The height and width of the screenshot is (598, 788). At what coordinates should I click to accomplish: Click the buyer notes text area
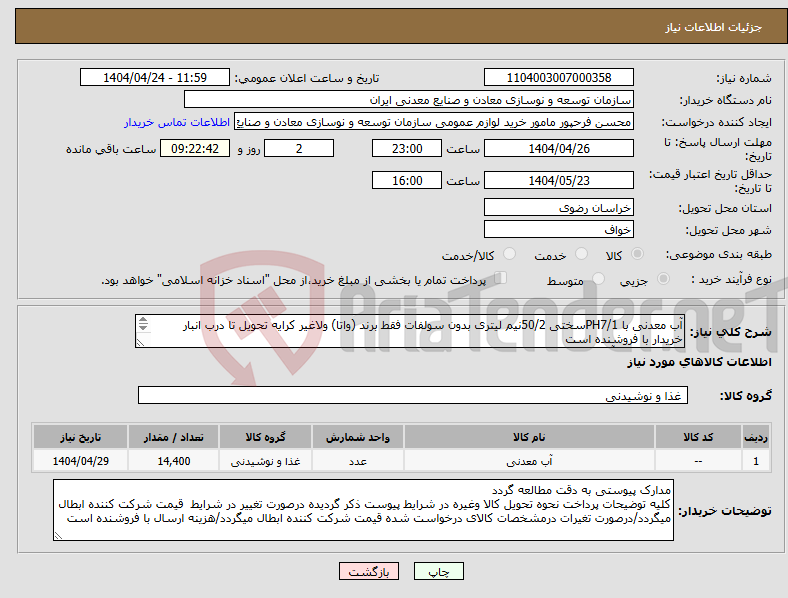tap(363, 510)
